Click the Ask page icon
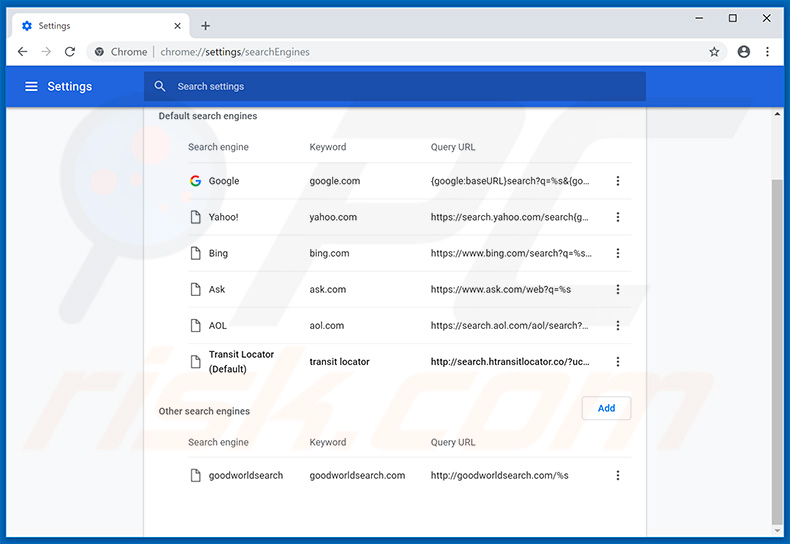 pyautogui.click(x=195, y=290)
